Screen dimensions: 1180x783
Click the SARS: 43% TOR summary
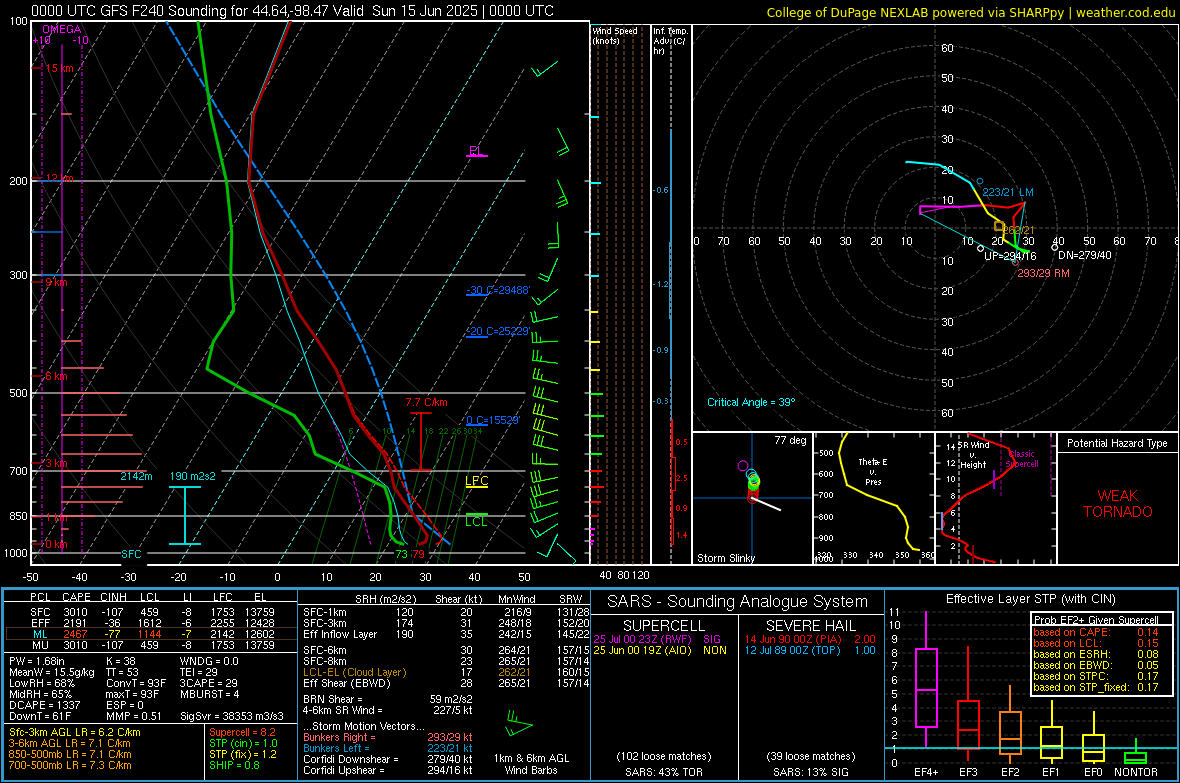click(x=663, y=772)
